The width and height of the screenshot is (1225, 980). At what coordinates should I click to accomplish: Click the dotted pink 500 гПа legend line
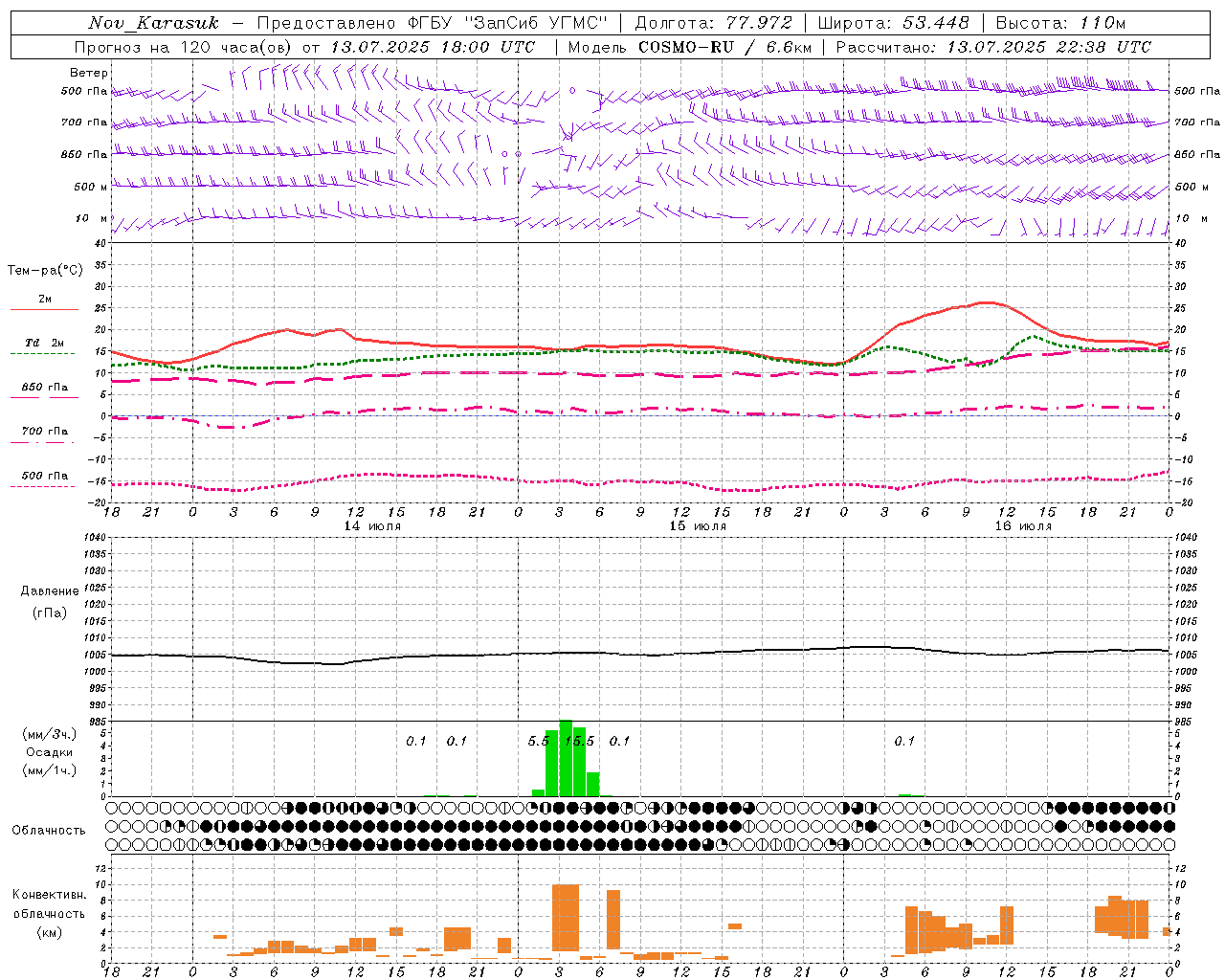click(43, 487)
